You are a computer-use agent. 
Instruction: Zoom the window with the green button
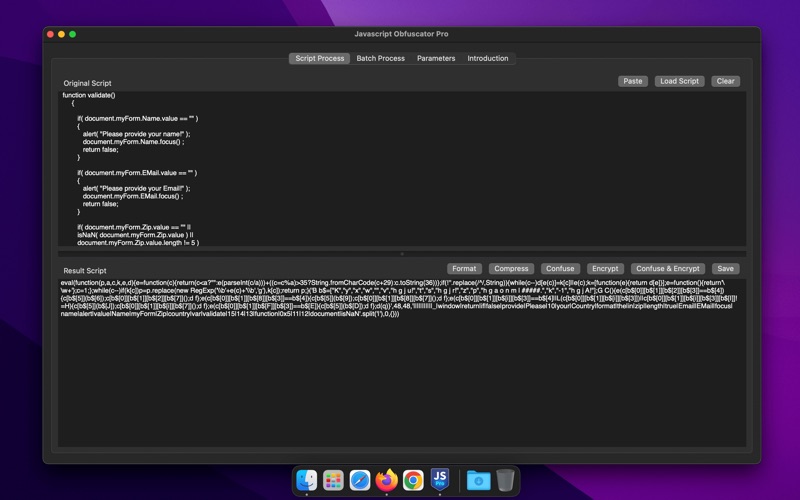click(x=72, y=34)
